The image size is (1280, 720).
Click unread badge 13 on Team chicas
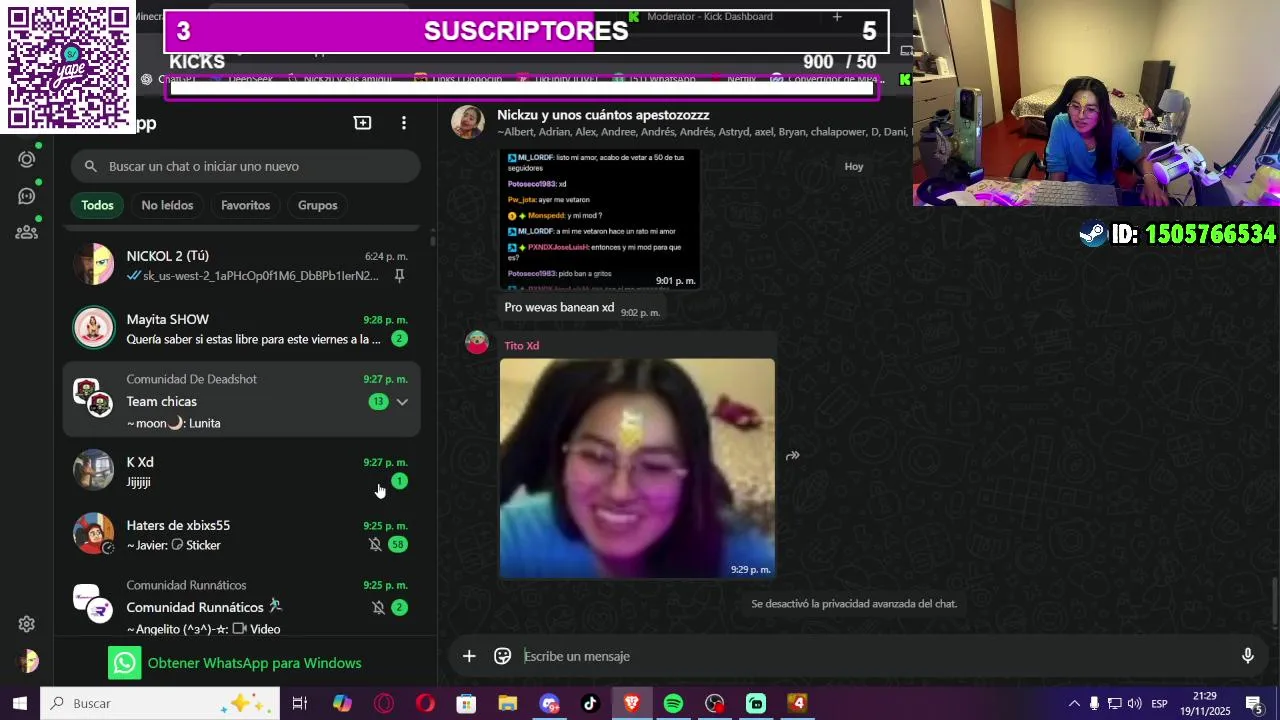click(x=378, y=402)
